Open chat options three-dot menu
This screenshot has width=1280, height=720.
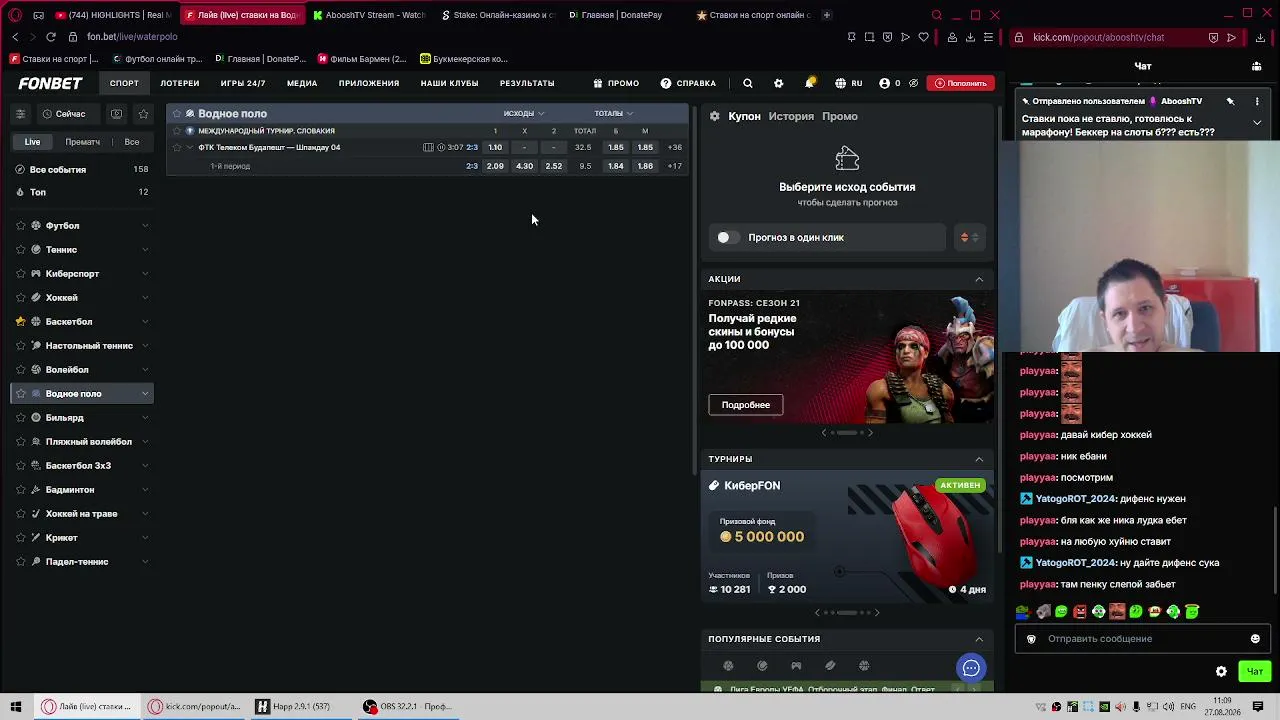(1257, 101)
